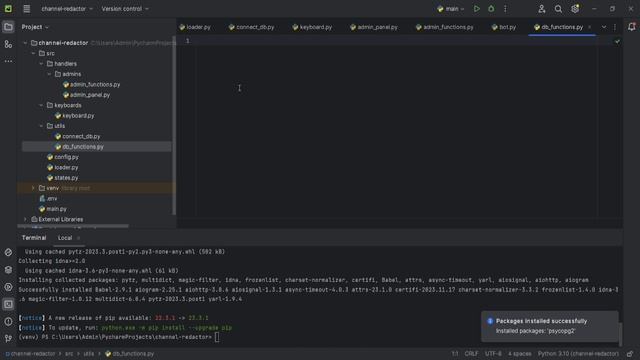Collapse the keyboards folder
The image size is (640, 360).
41,105
